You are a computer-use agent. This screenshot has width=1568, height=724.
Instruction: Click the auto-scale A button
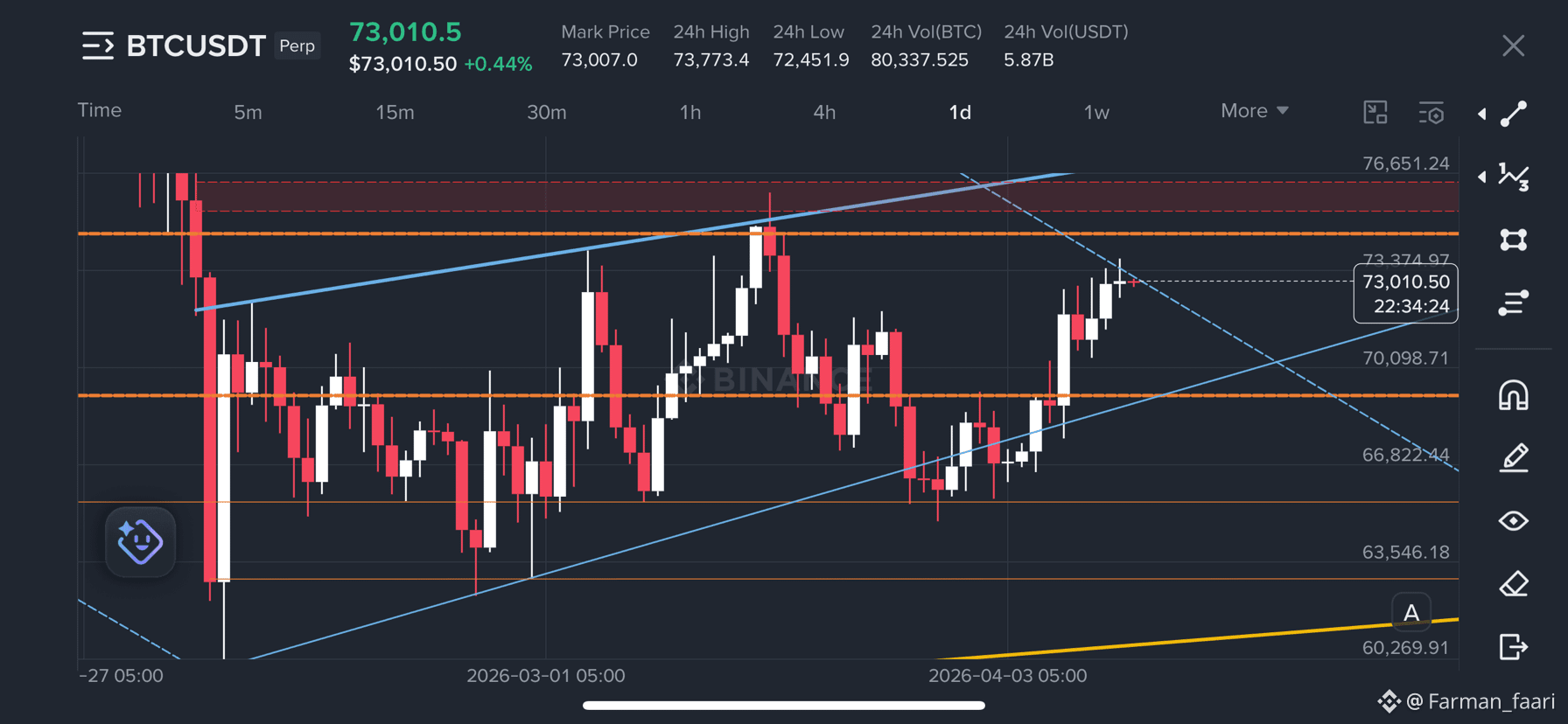click(1411, 613)
